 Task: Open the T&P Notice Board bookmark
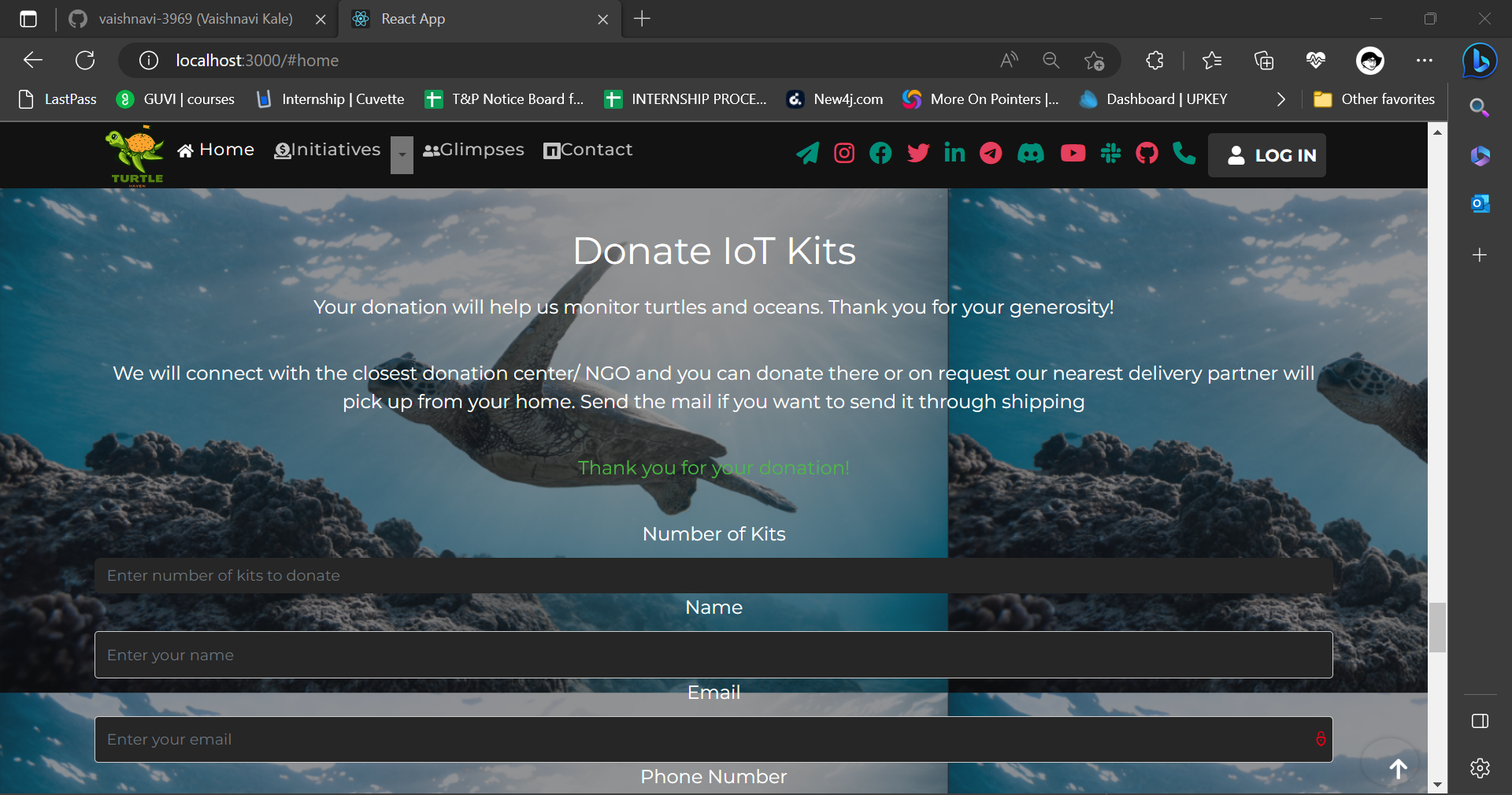(504, 99)
